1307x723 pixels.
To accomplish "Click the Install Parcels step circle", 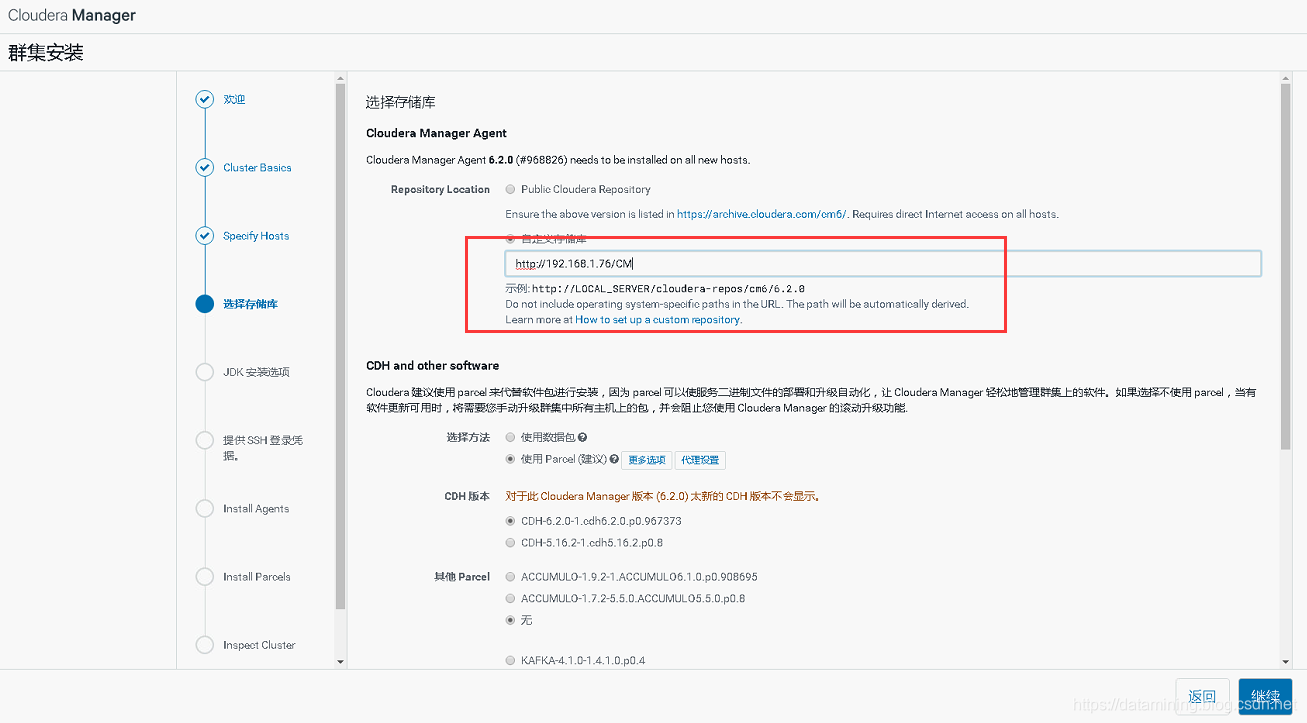I will point(205,577).
